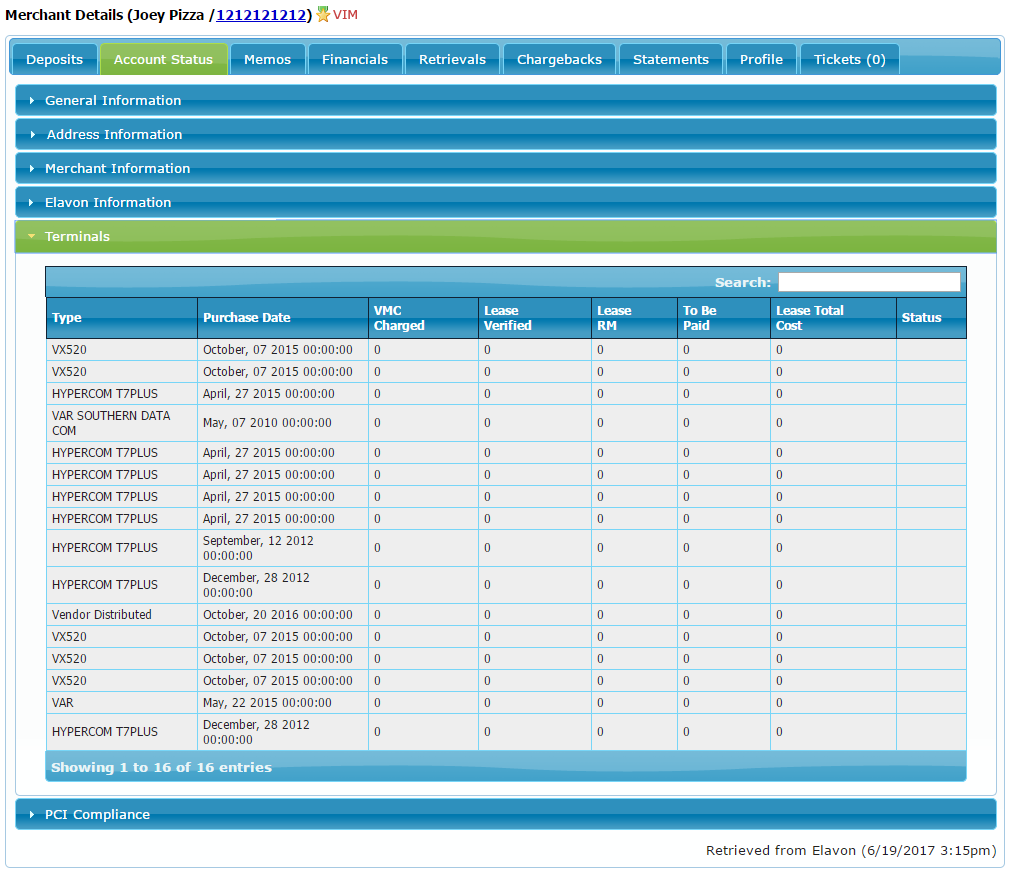Switch to the Profile tab

pos(761,59)
